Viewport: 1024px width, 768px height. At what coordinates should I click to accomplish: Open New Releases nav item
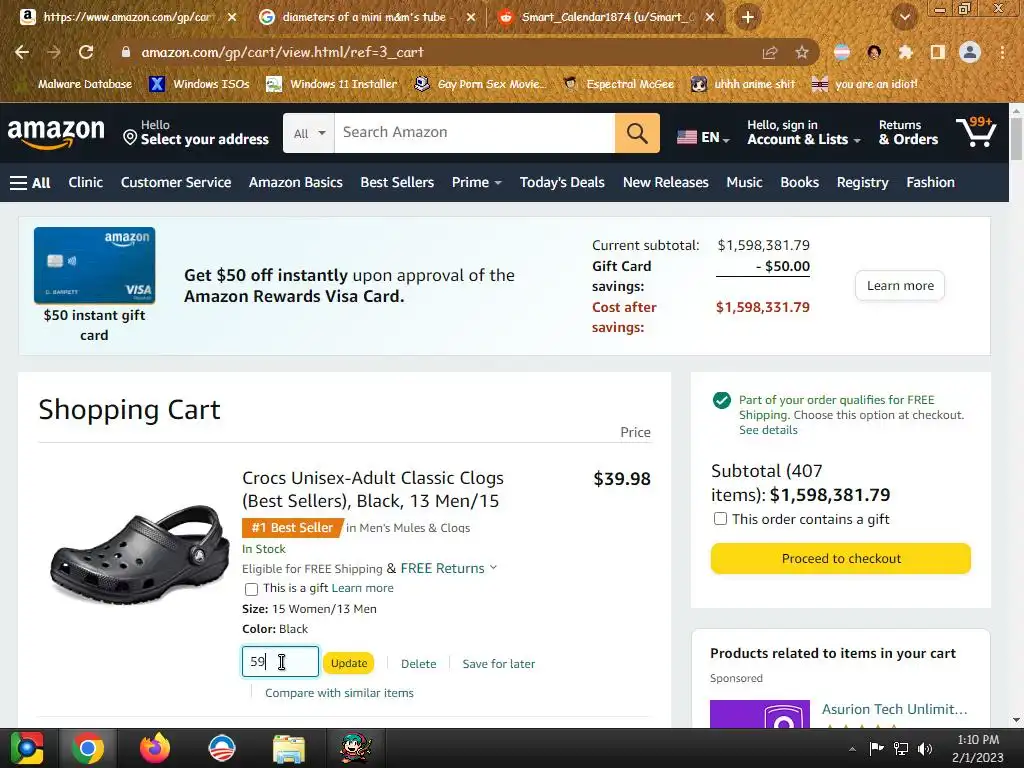[x=665, y=182]
